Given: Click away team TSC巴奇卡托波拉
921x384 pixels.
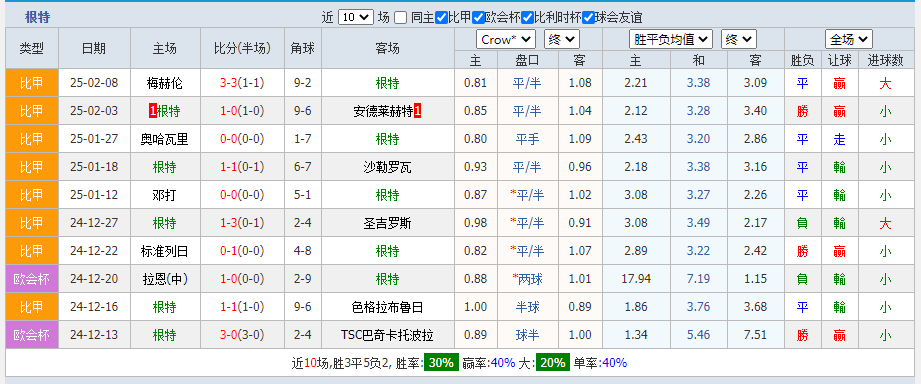Looking at the screenshot, I should tap(388, 335).
